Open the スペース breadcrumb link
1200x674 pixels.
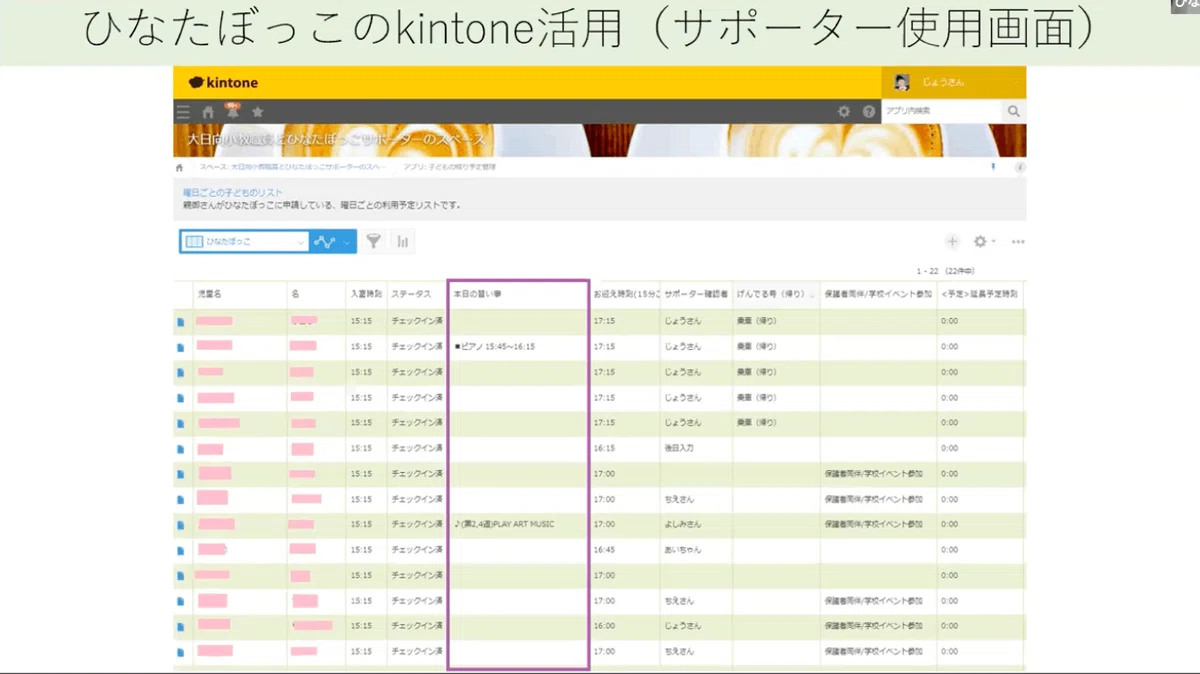292,167
